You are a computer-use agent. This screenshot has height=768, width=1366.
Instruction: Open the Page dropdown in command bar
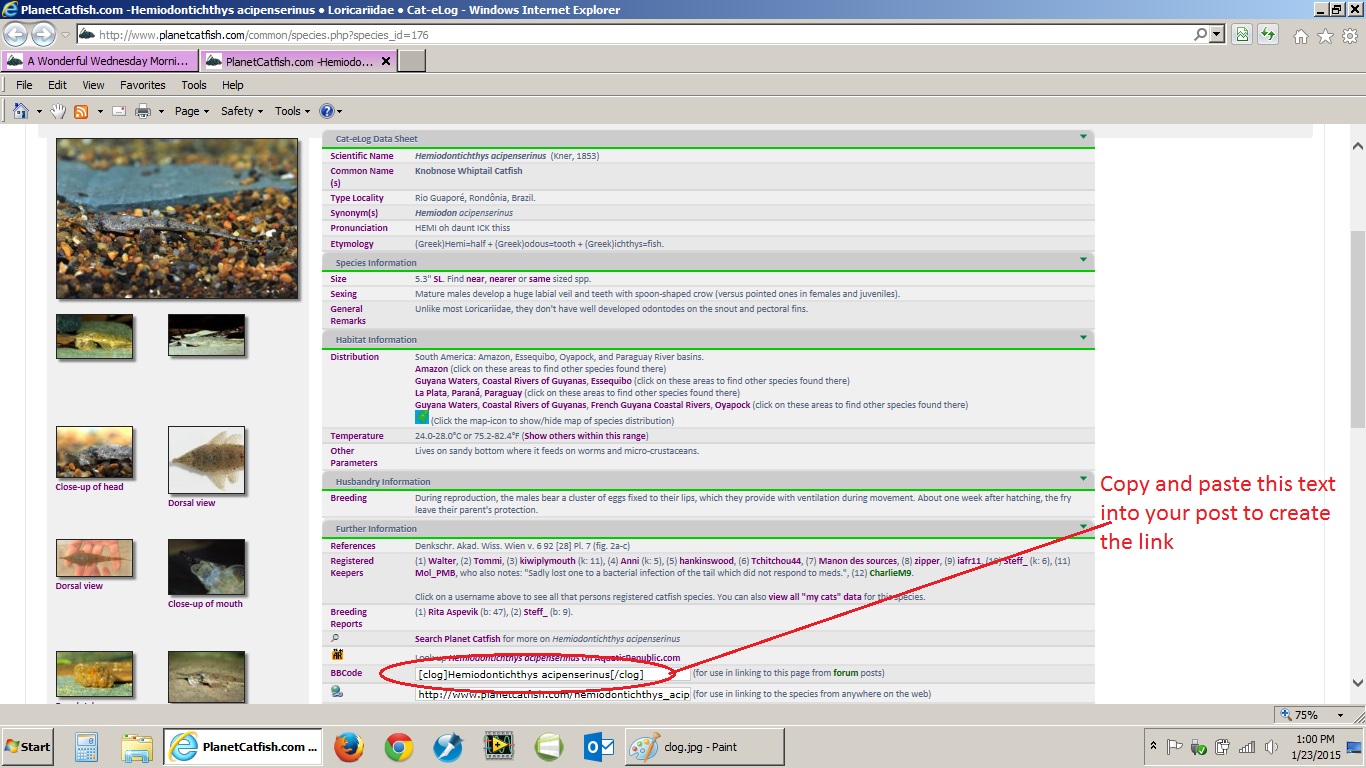coord(191,111)
